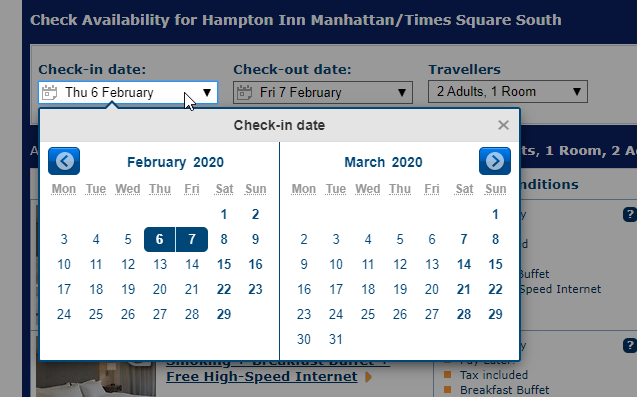Open the Check-in date dropdown arrow
The image size is (637, 397).
(x=207, y=93)
